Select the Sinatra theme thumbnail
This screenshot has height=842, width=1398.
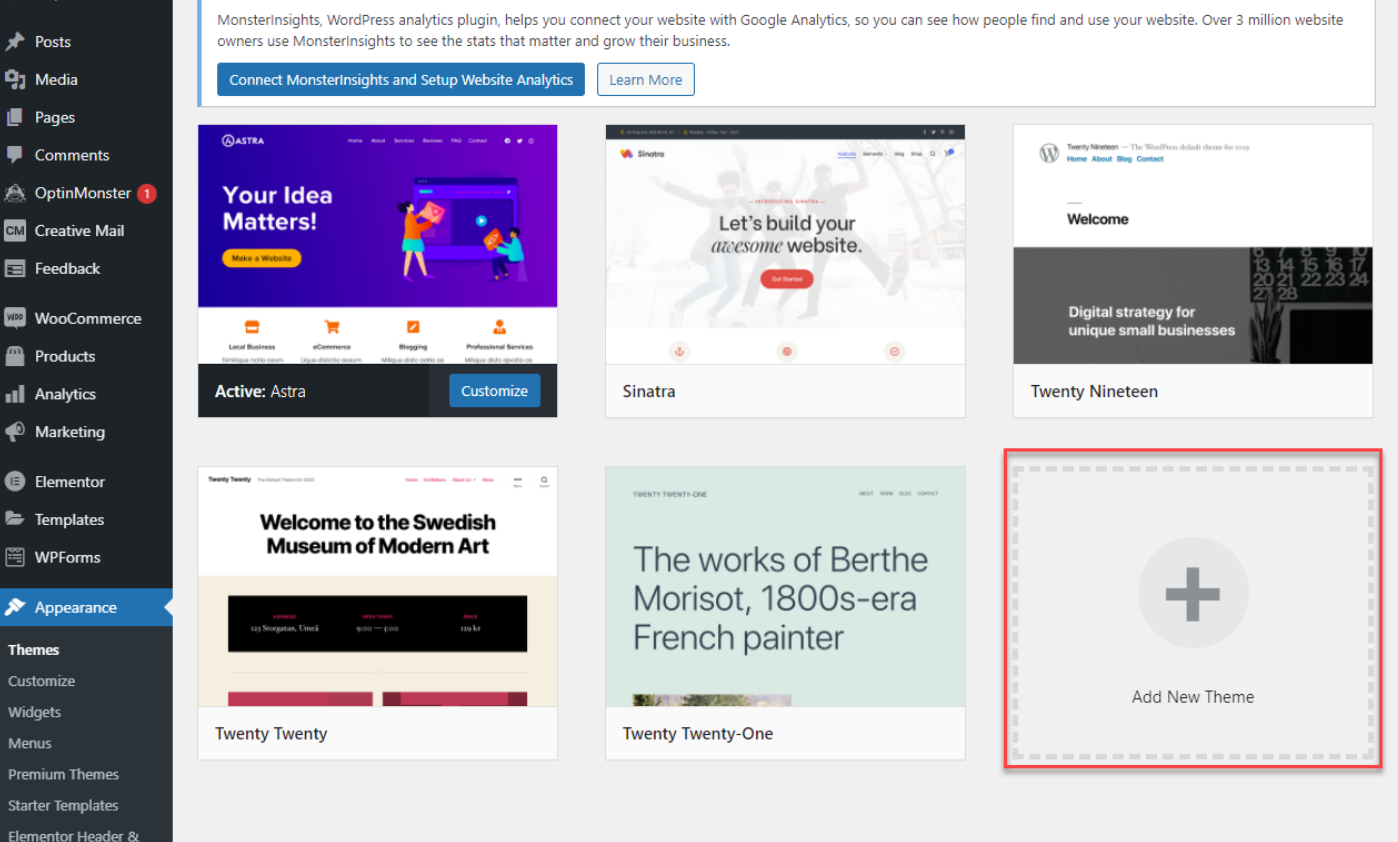785,244
